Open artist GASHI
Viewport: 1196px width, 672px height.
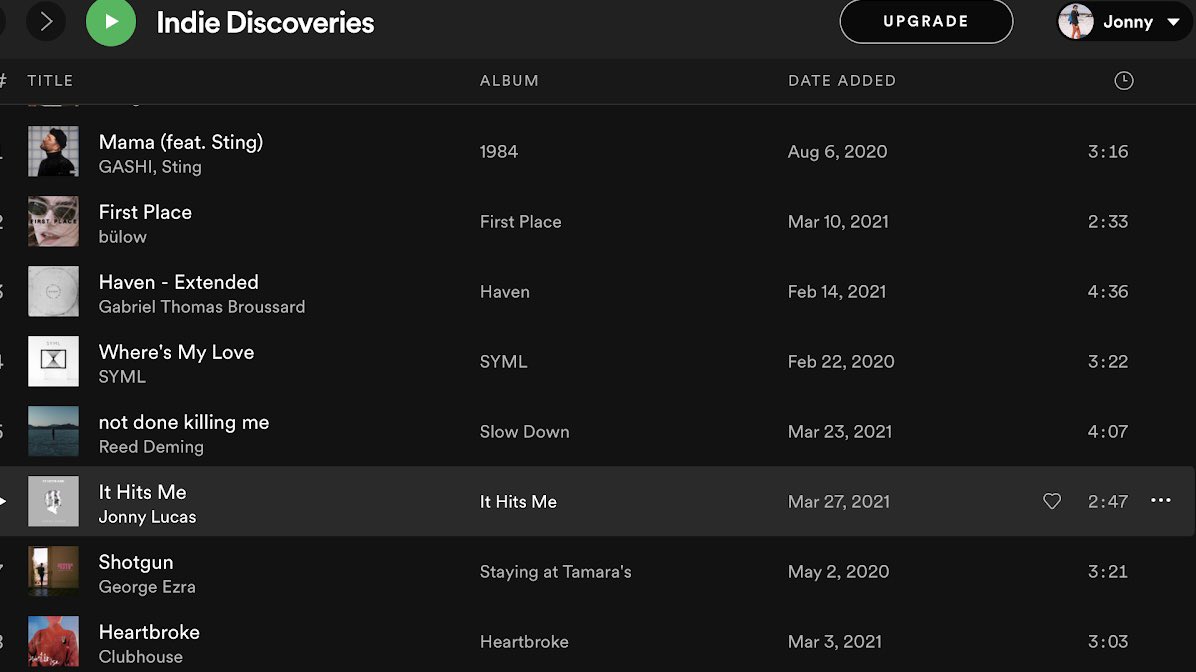point(125,167)
